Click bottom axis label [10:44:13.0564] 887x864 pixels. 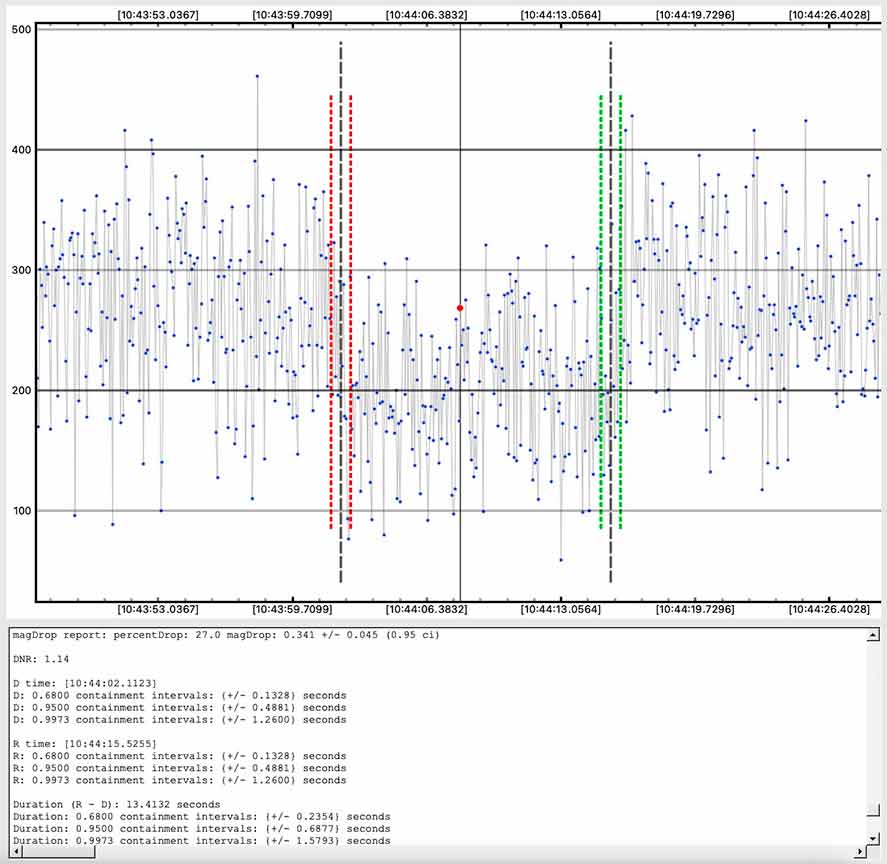click(x=561, y=609)
